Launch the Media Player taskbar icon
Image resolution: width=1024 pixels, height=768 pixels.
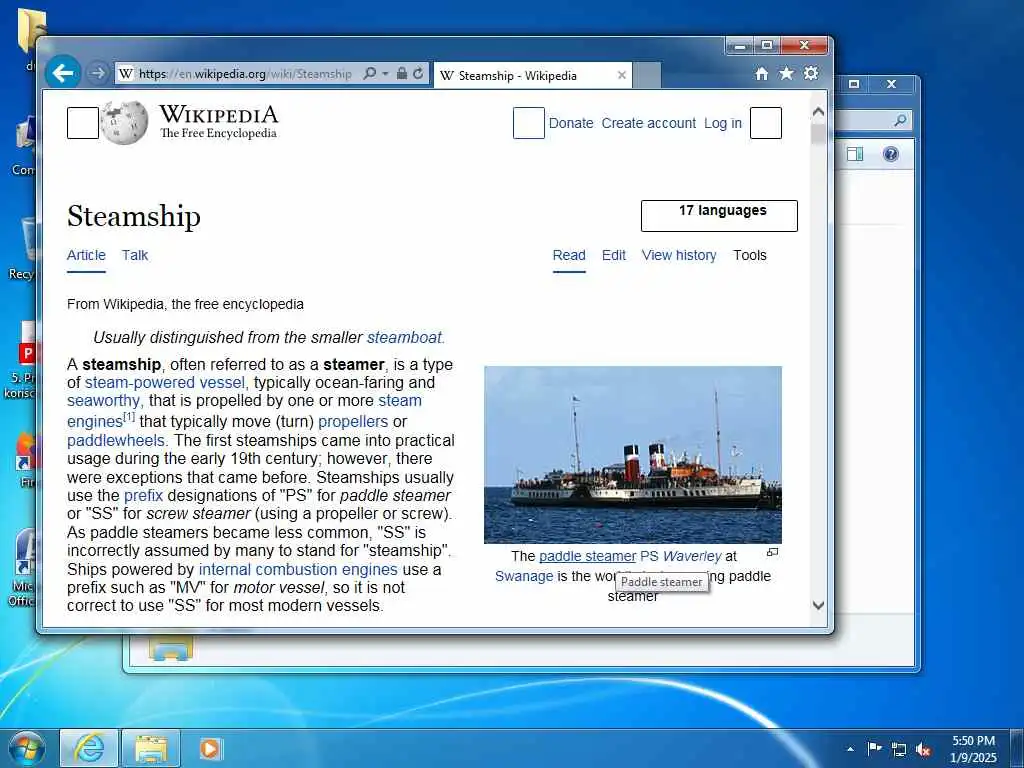pyautogui.click(x=211, y=748)
